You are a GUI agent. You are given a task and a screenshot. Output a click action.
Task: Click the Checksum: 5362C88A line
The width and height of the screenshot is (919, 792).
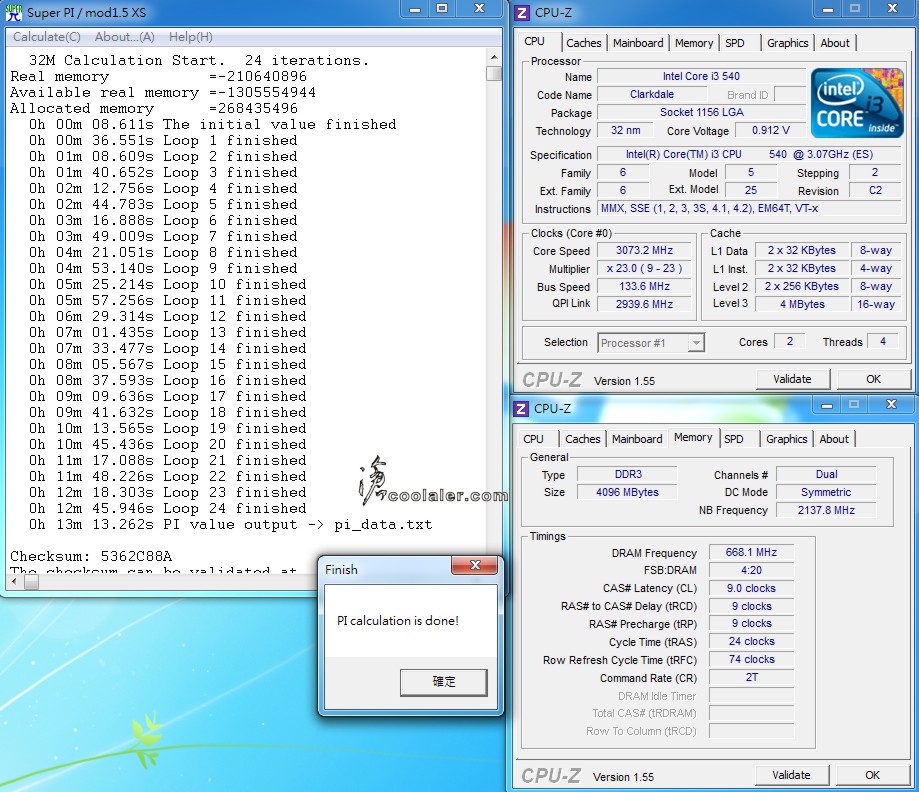coord(91,556)
